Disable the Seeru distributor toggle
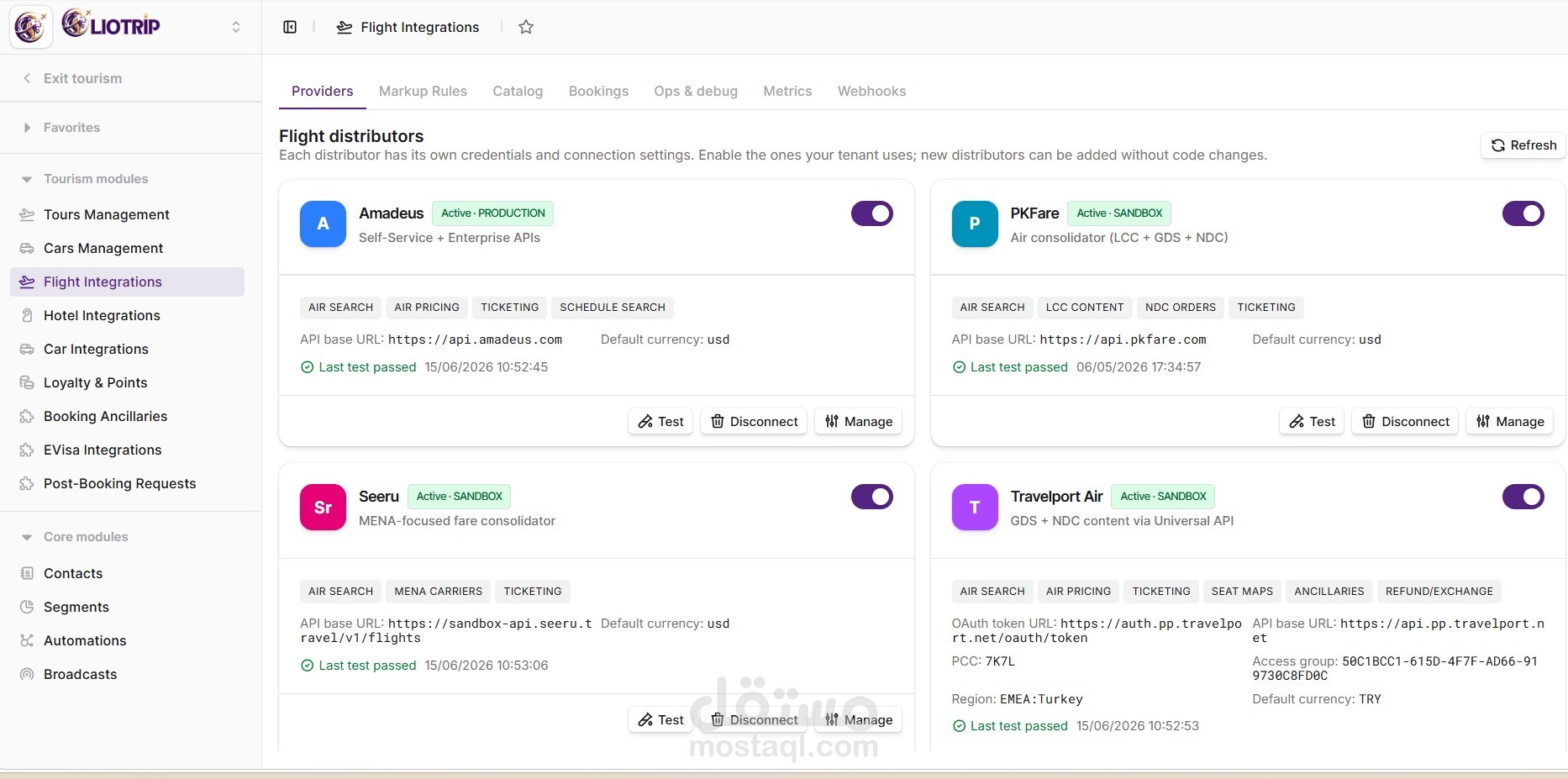Viewport: 1568px width, 779px height. (x=872, y=497)
